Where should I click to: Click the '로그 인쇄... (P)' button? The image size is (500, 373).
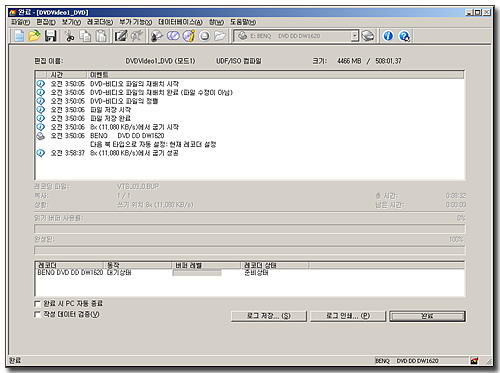click(x=348, y=316)
